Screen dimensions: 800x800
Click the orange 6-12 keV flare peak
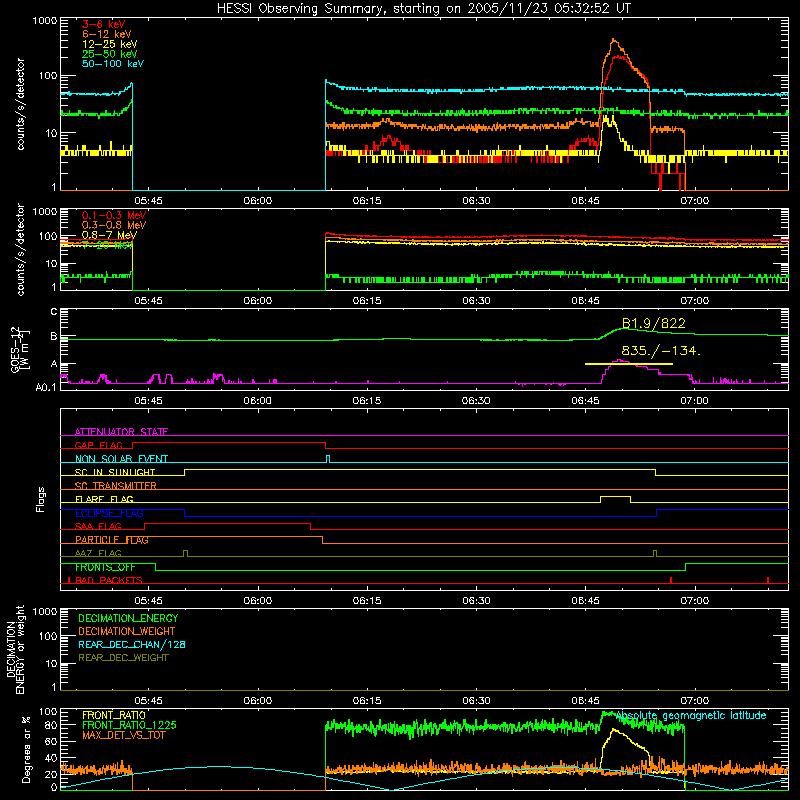pyautogui.click(x=614, y=40)
